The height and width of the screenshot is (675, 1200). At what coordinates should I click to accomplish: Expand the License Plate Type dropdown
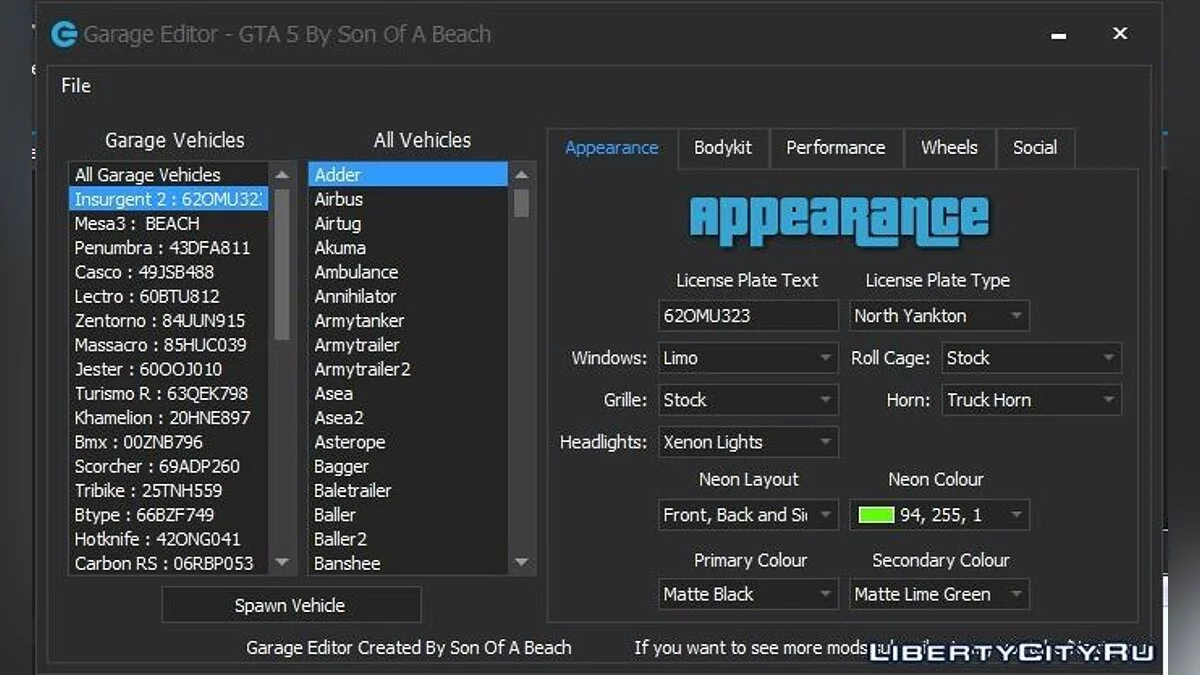click(x=939, y=316)
